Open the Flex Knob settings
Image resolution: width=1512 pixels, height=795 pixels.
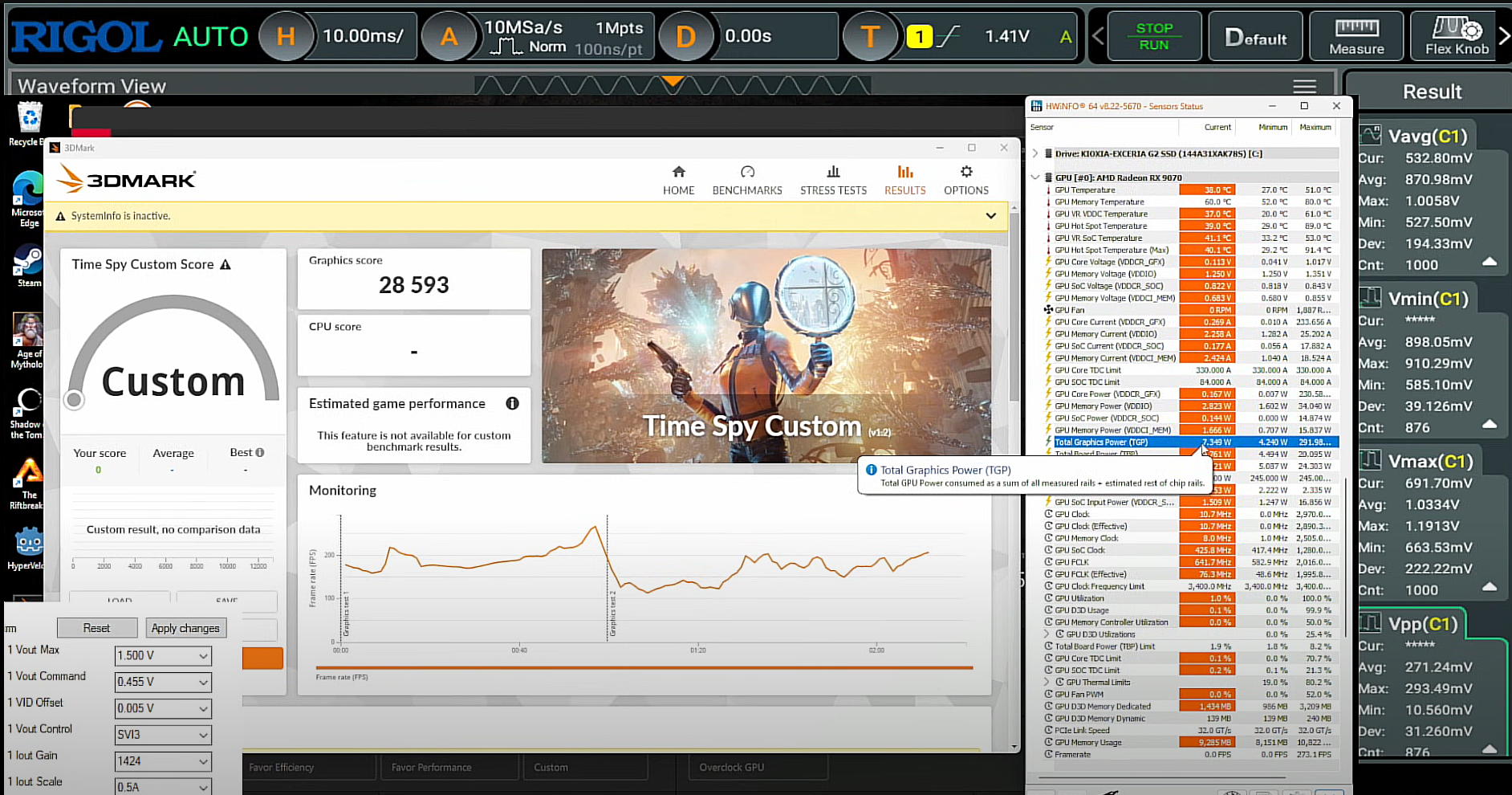tap(1457, 36)
